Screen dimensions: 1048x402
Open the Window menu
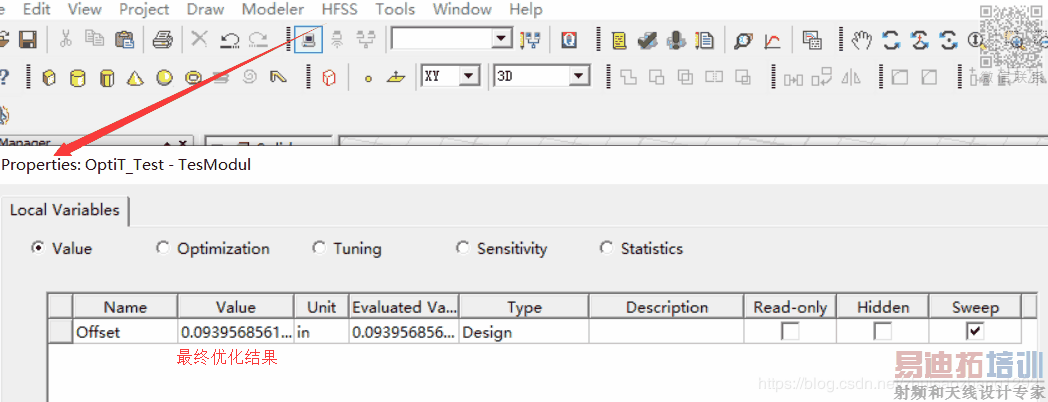click(x=462, y=9)
